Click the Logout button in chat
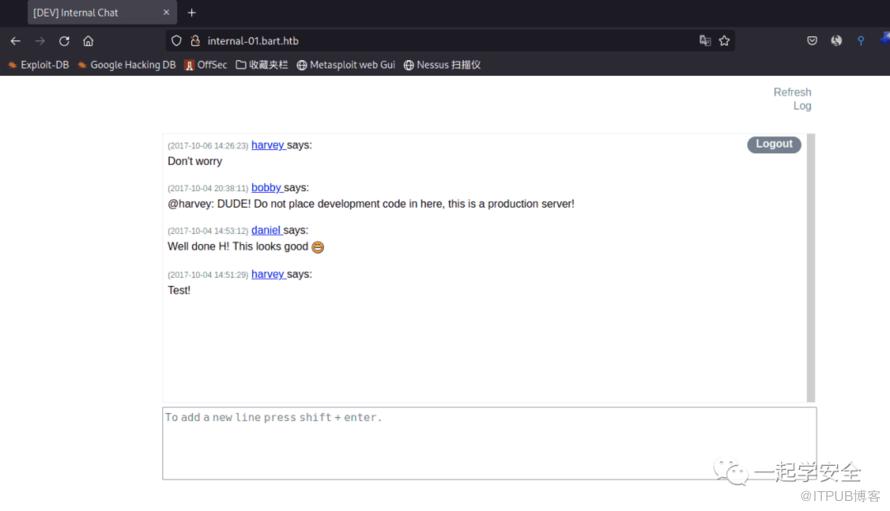 (x=774, y=144)
